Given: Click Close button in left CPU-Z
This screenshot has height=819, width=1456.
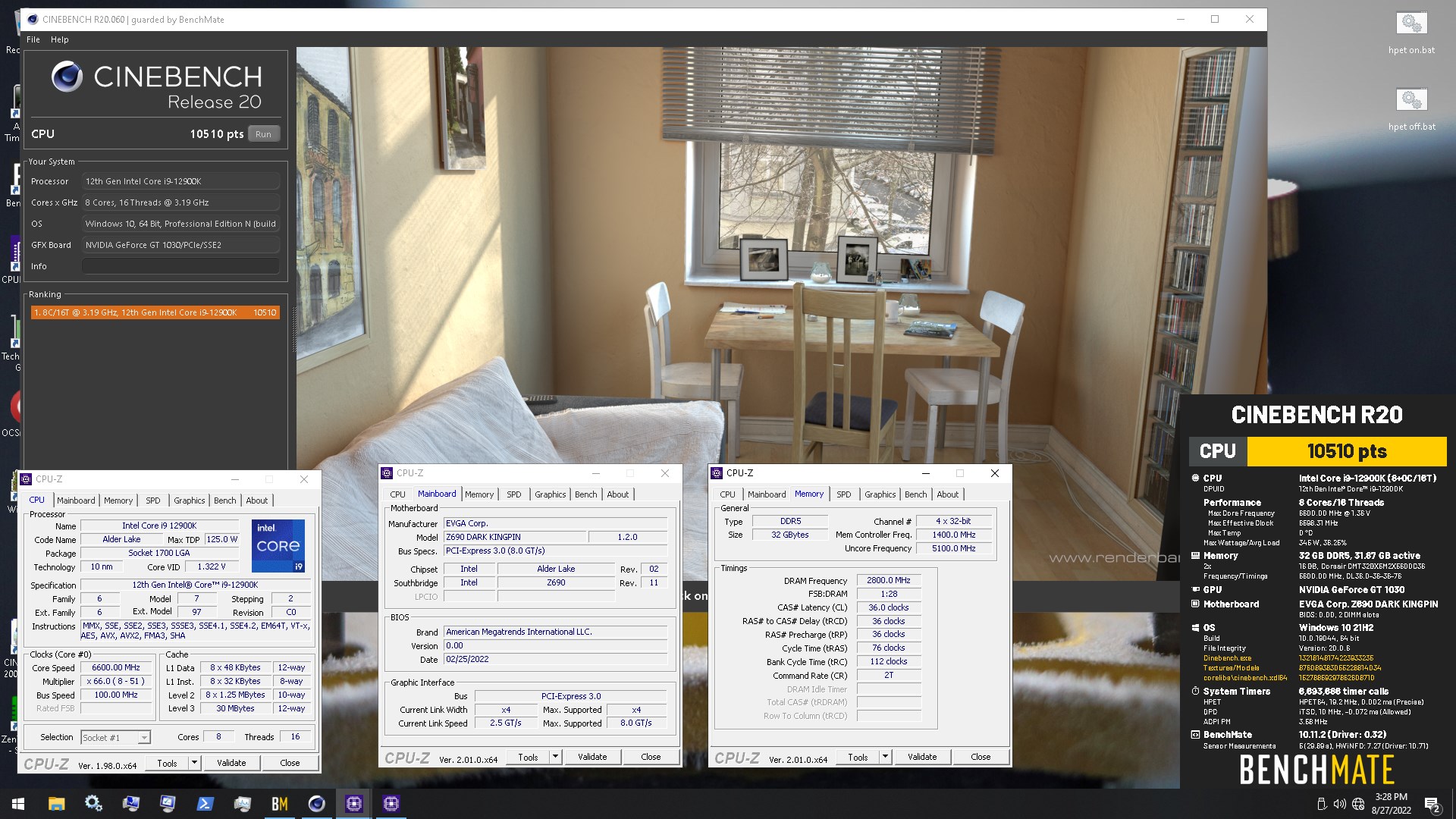Looking at the screenshot, I should 290,763.
